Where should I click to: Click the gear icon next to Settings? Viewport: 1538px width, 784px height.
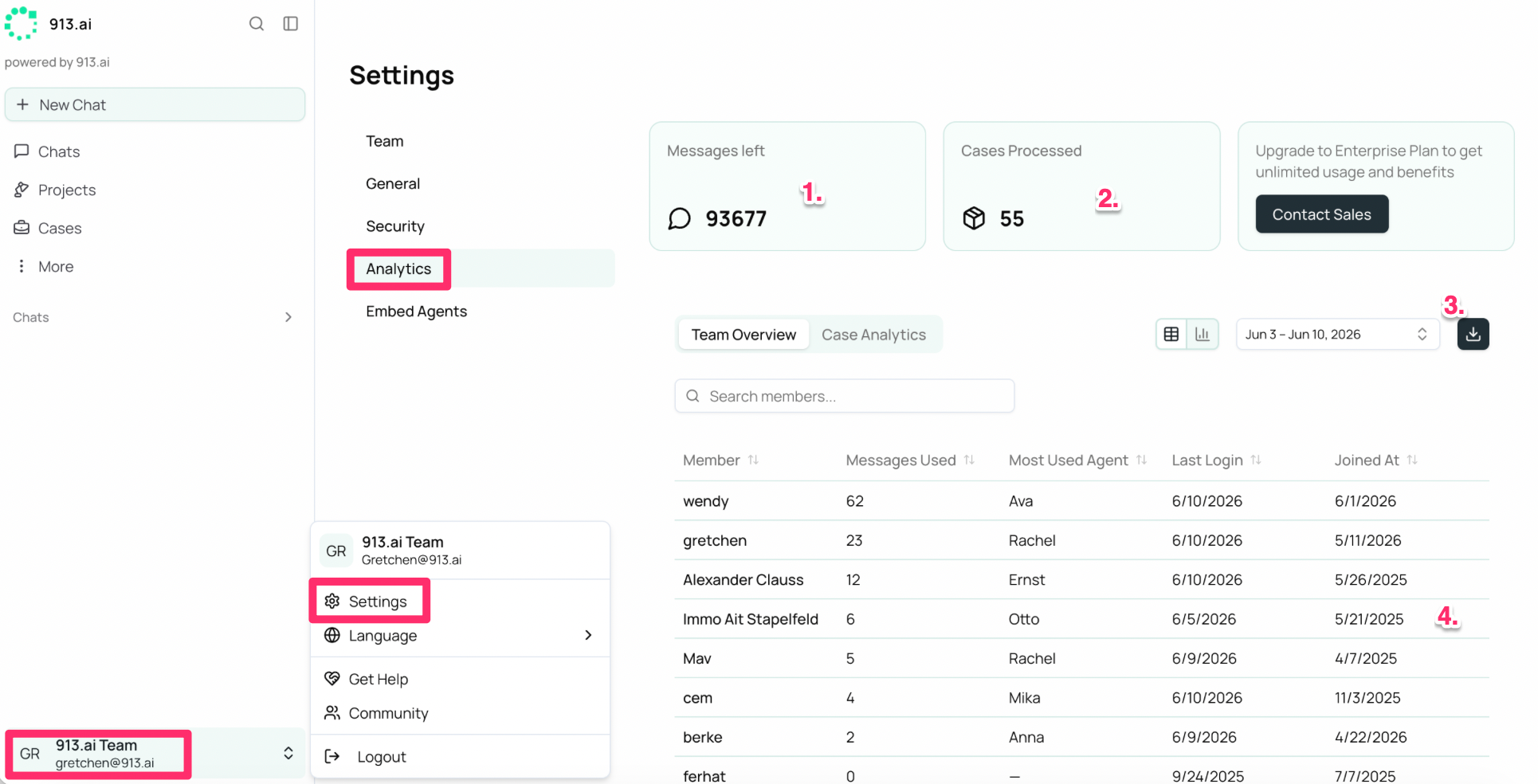click(x=332, y=601)
